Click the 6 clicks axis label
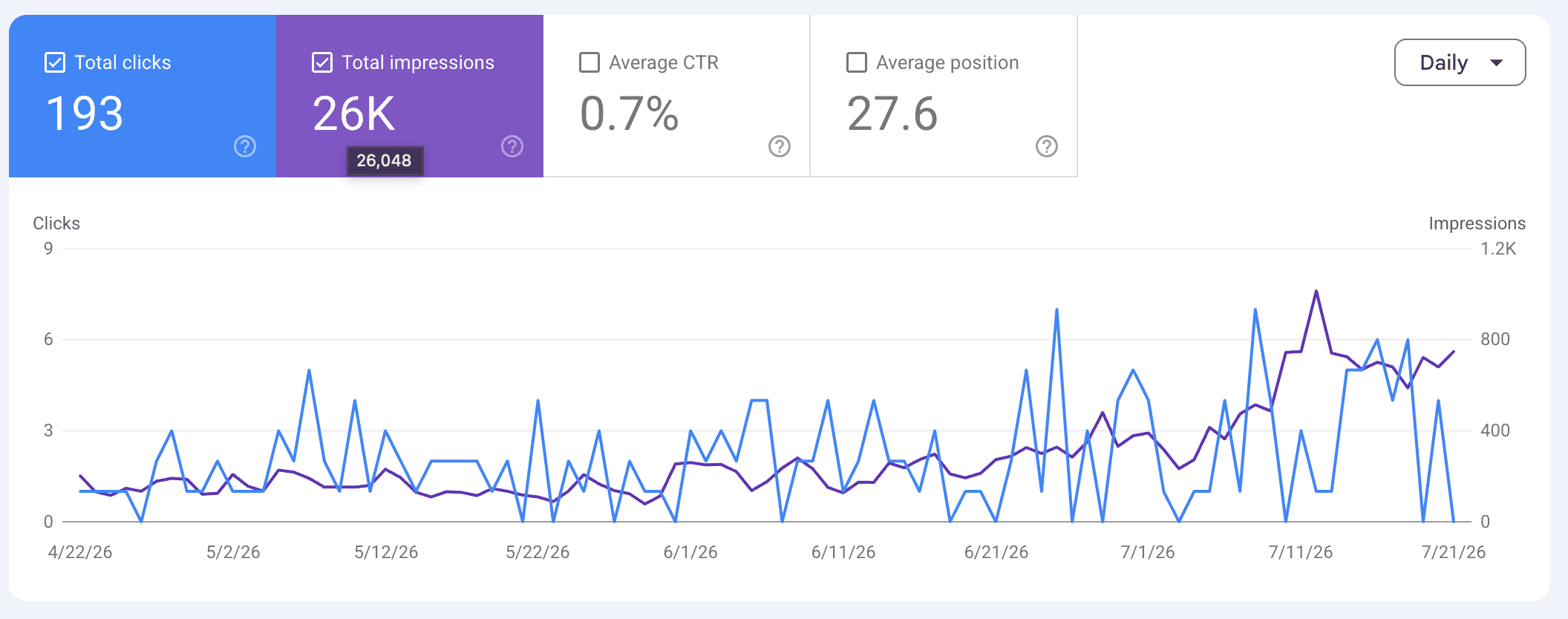1568x619 pixels. tap(48, 339)
